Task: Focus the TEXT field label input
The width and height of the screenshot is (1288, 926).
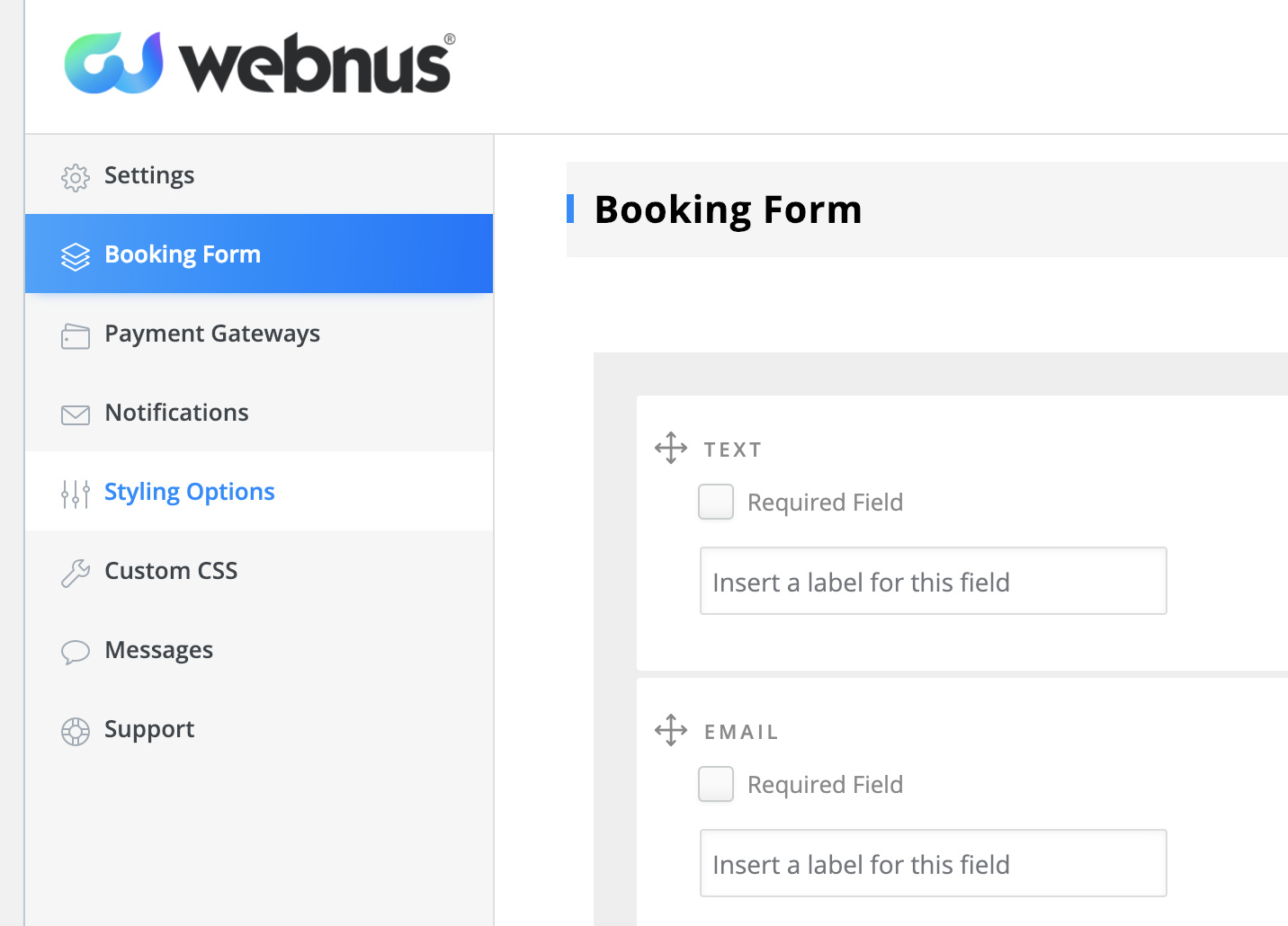Action: click(933, 582)
